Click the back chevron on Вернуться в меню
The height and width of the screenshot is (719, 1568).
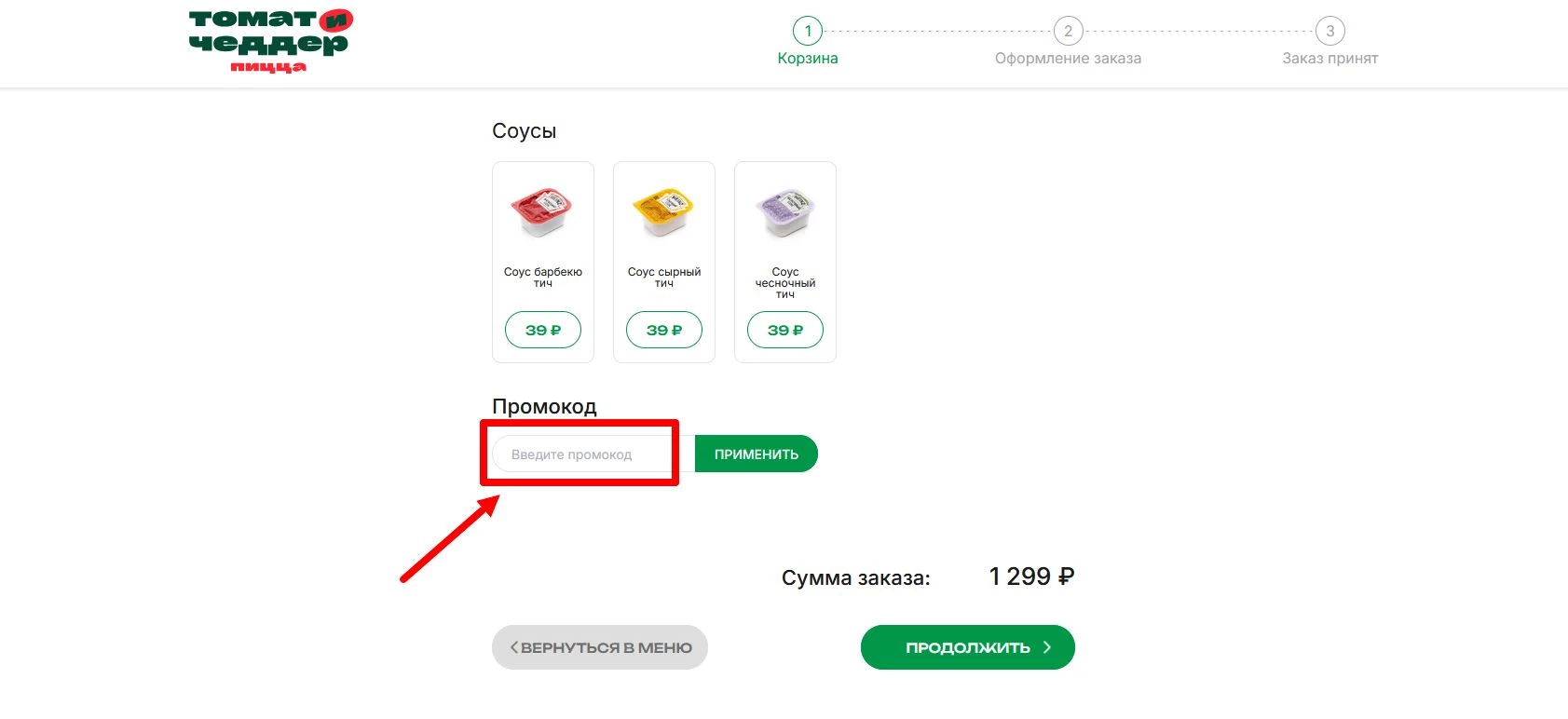(515, 646)
